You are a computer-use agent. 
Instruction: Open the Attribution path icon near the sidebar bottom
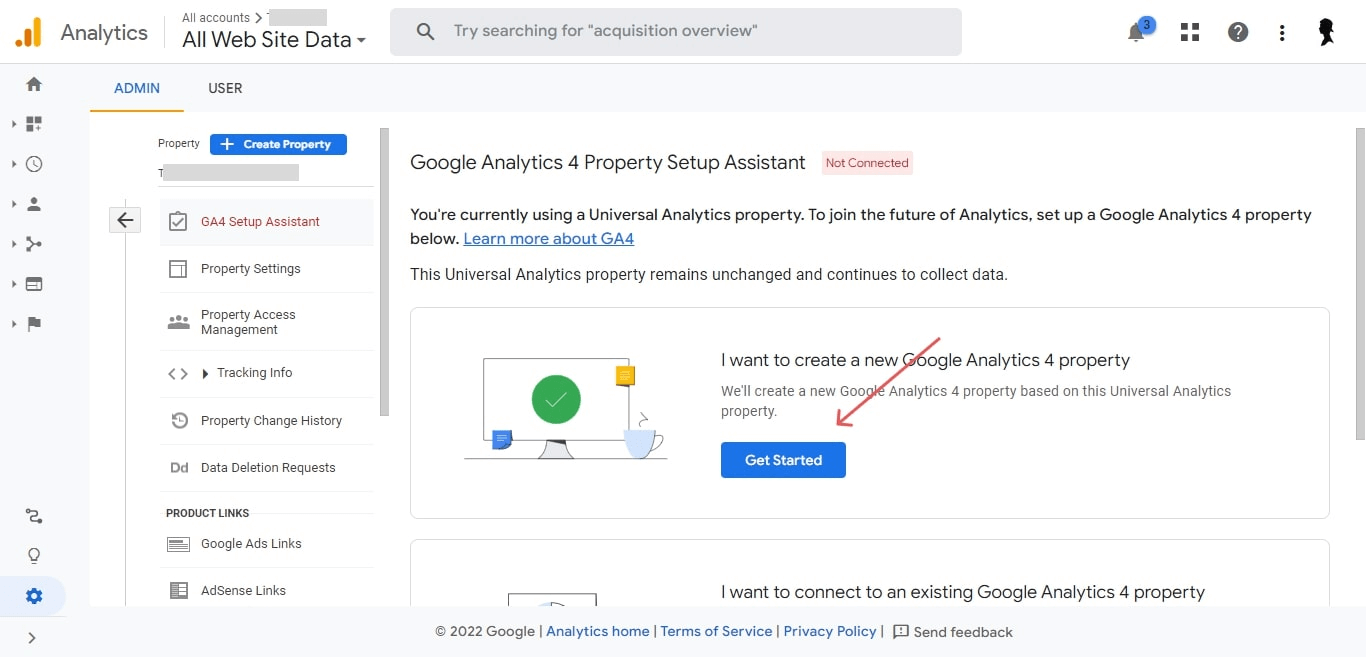(x=34, y=516)
